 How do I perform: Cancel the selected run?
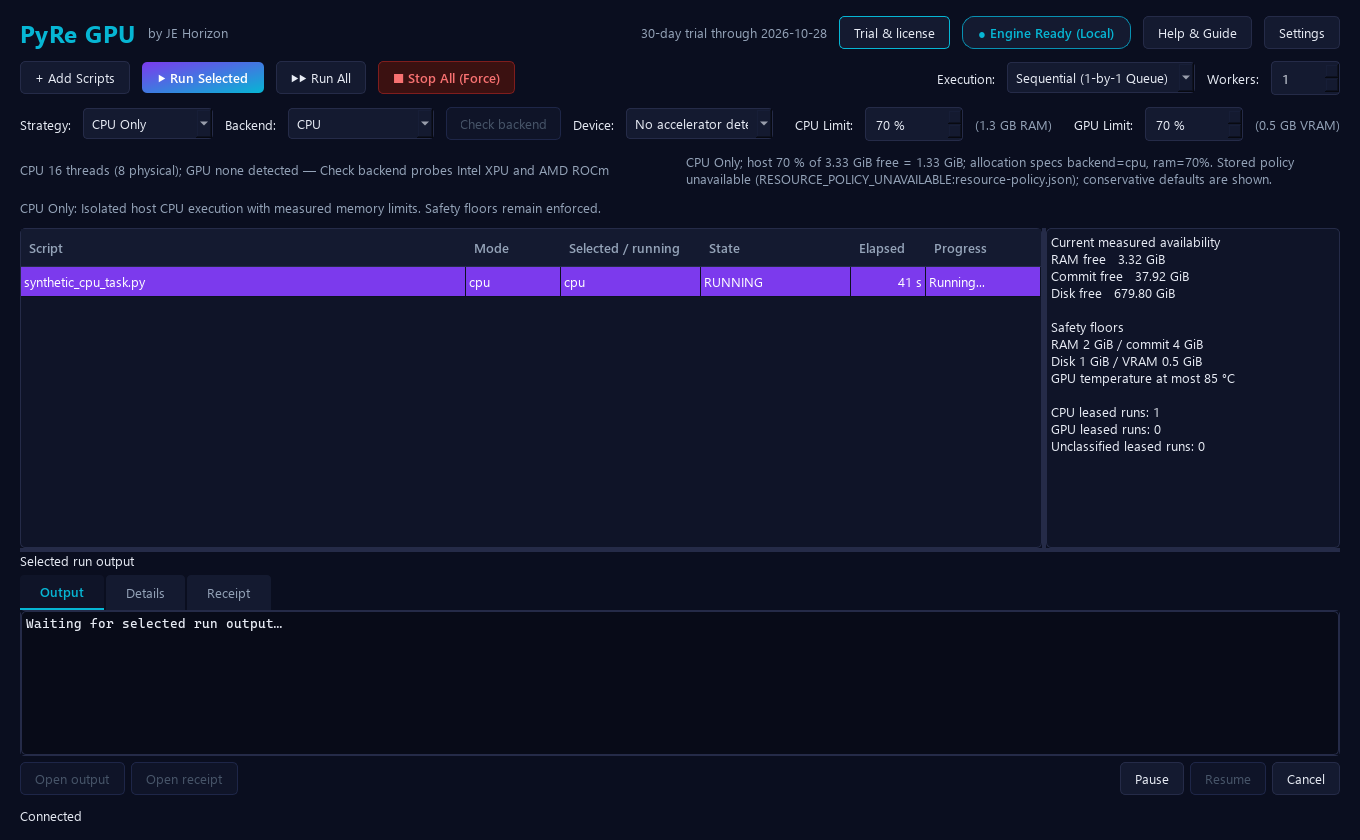click(x=1306, y=779)
